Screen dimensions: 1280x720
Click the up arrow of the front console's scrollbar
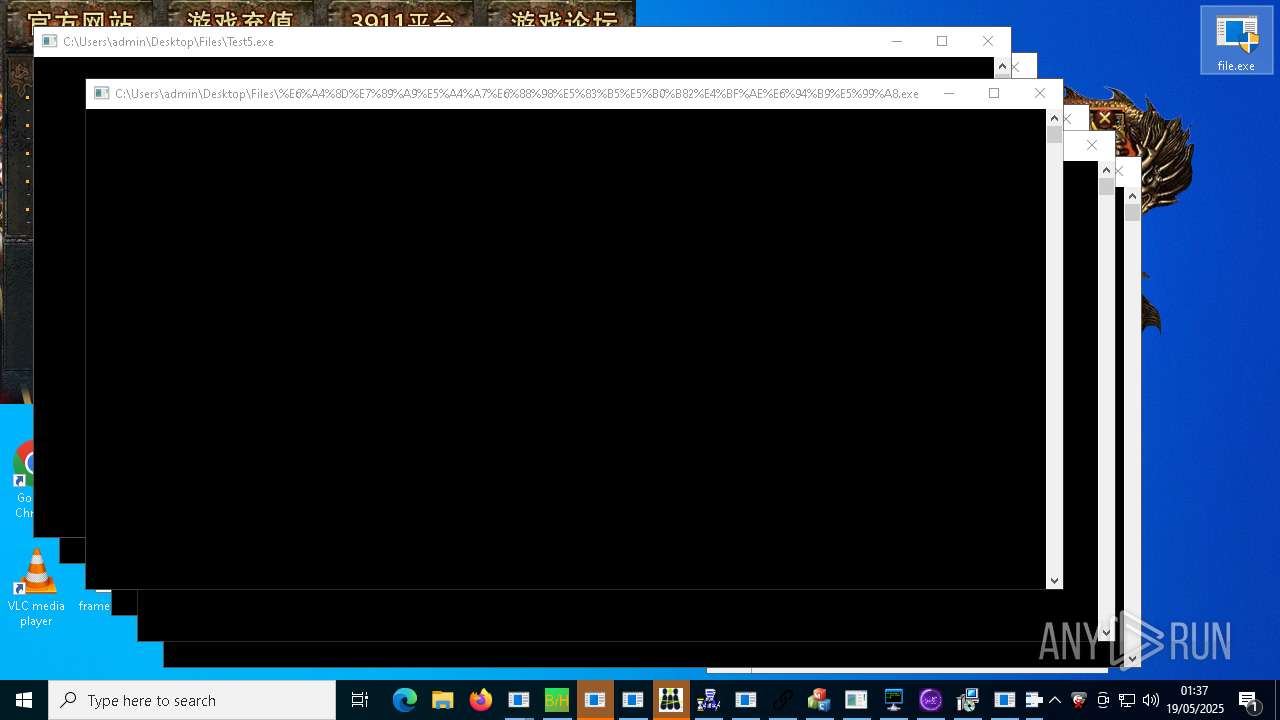click(x=1054, y=118)
